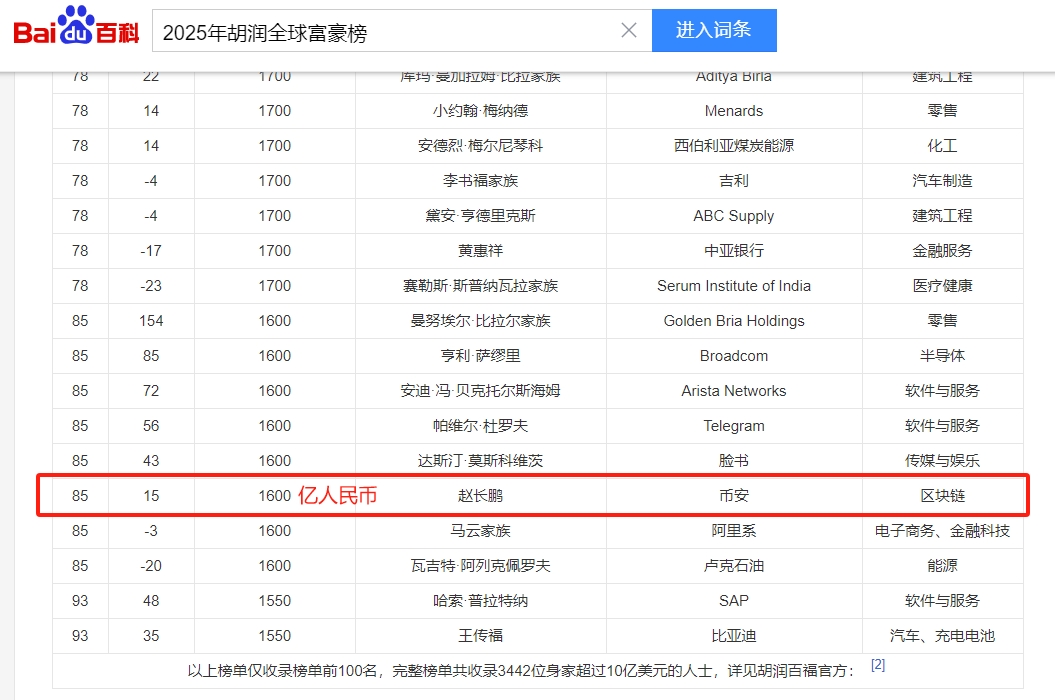Click the rank change value 48
Image resolution: width=1055 pixels, height=700 pixels.
coord(151,601)
